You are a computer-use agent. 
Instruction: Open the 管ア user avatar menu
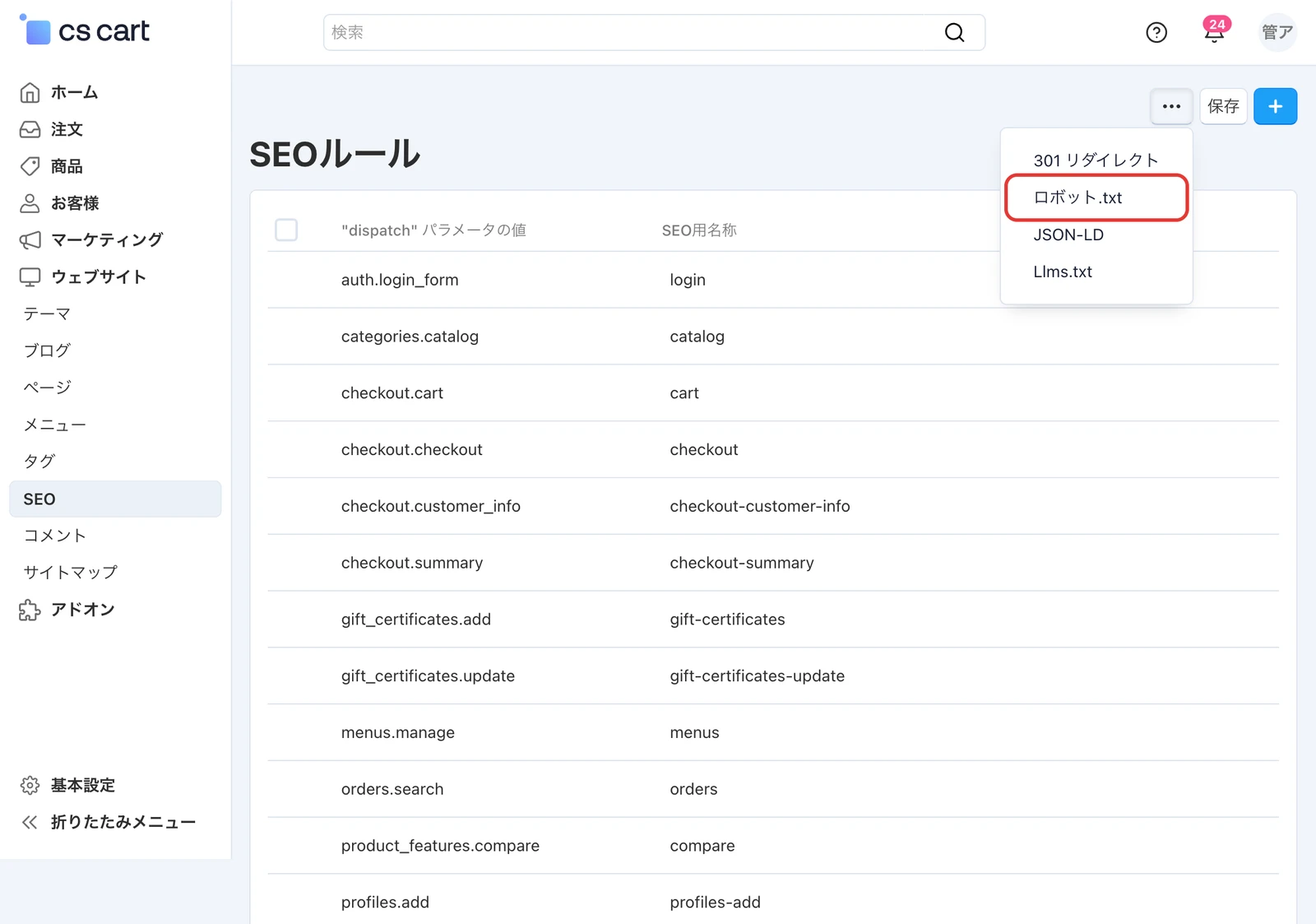(1277, 32)
